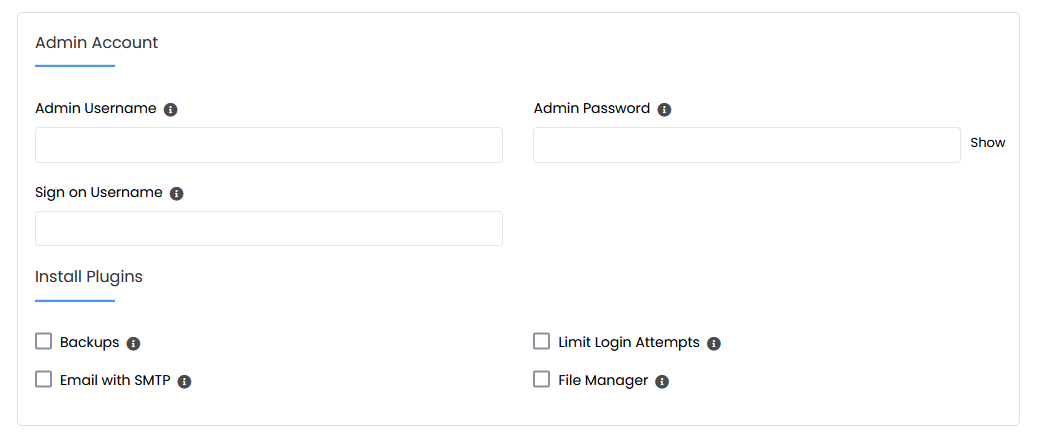The height and width of the screenshot is (432, 1040).
Task: Focus the Sign on Username input box
Action: tap(268, 229)
